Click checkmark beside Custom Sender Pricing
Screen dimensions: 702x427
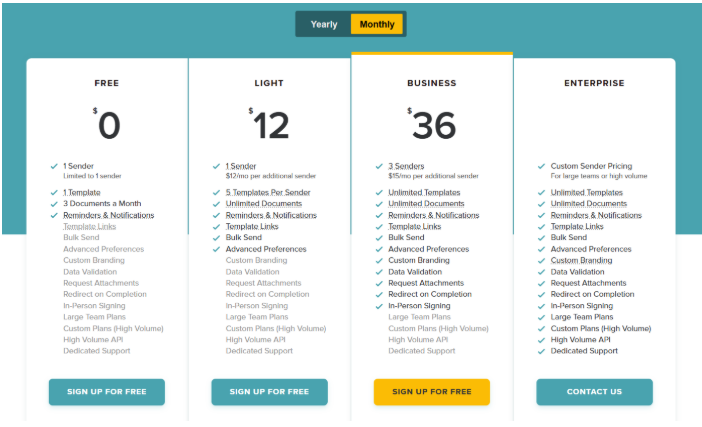541,167
